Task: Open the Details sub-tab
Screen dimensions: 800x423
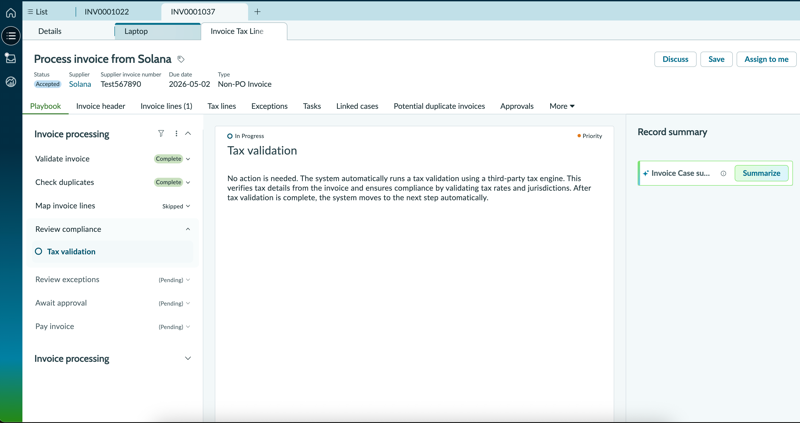Action: click(x=50, y=31)
